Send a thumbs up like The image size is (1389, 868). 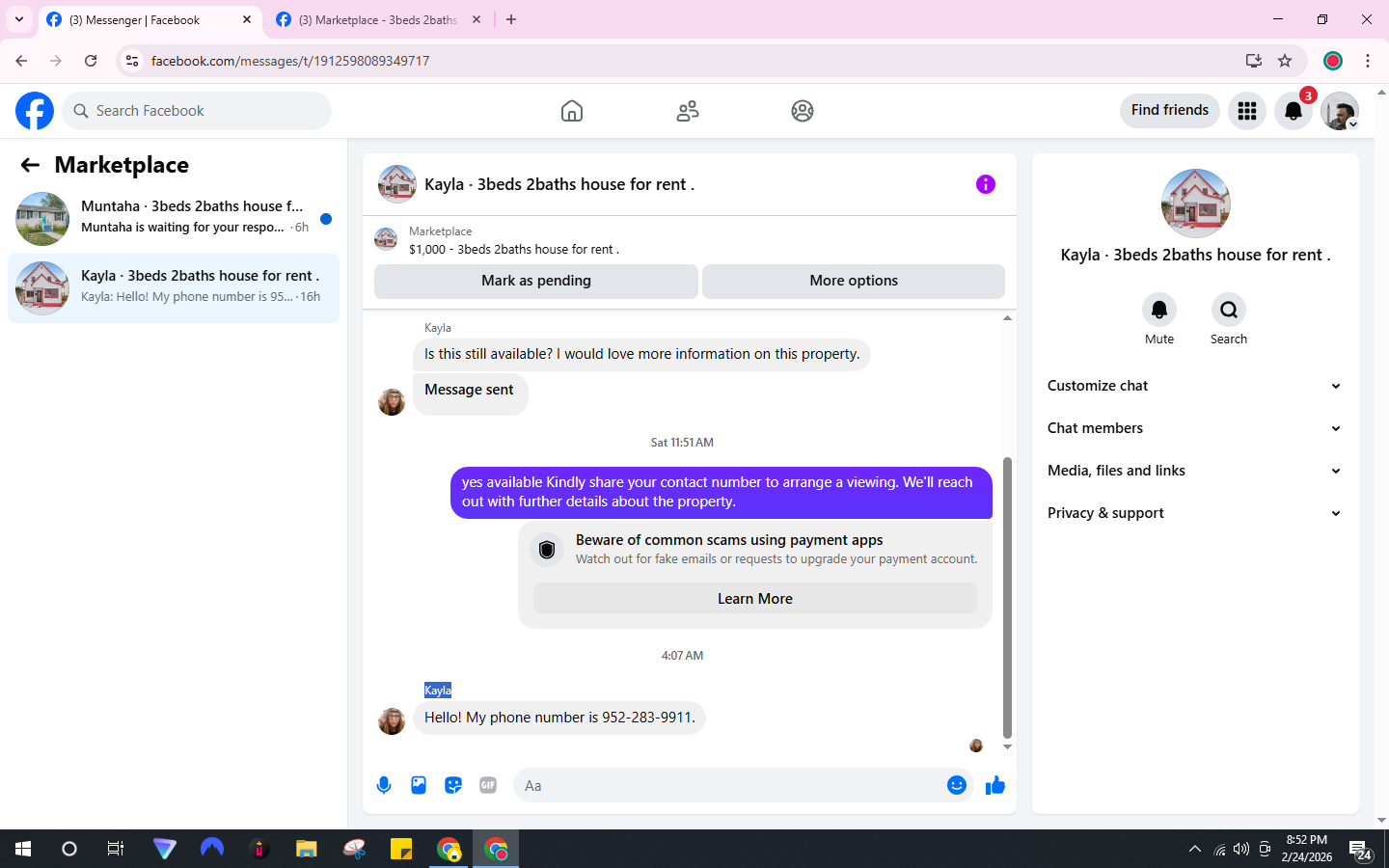pyautogui.click(x=995, y=785)
